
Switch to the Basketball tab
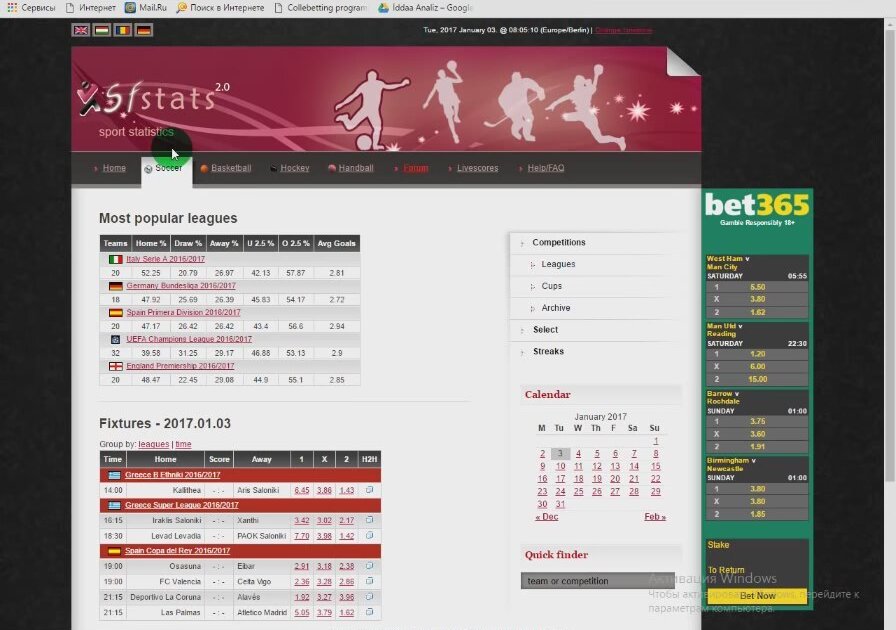[x=231, y=168]
